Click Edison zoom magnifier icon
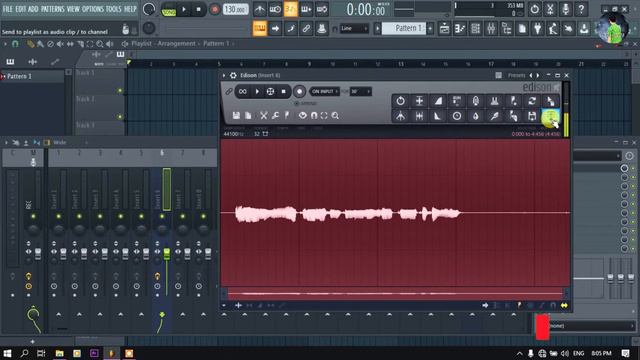 point(335,116)
